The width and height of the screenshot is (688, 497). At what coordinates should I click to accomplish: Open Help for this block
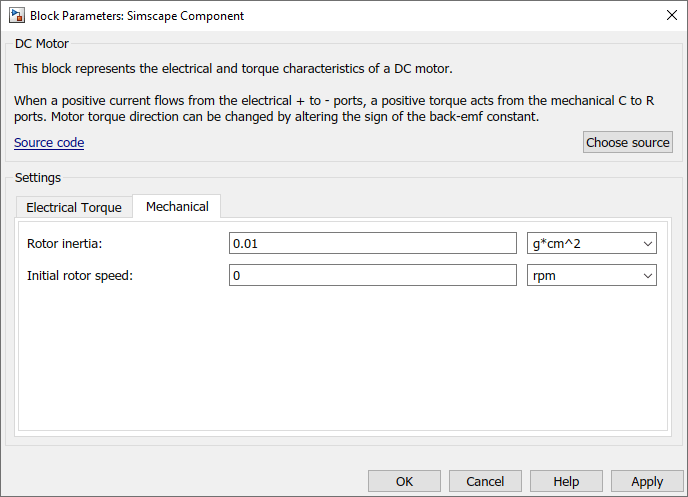click(x=566, y=481)
